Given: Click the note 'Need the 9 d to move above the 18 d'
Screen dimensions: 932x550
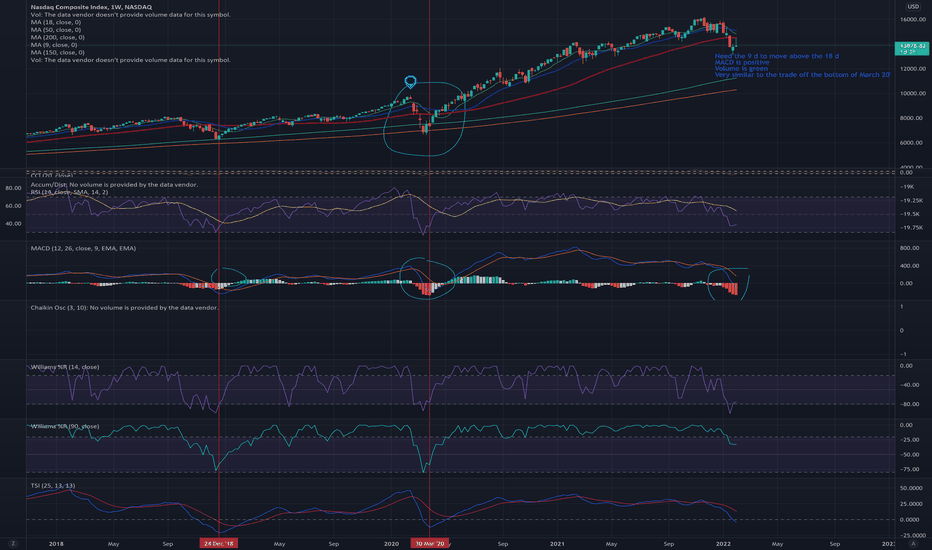Looking at the screenshot, I should tap(776, 56).
